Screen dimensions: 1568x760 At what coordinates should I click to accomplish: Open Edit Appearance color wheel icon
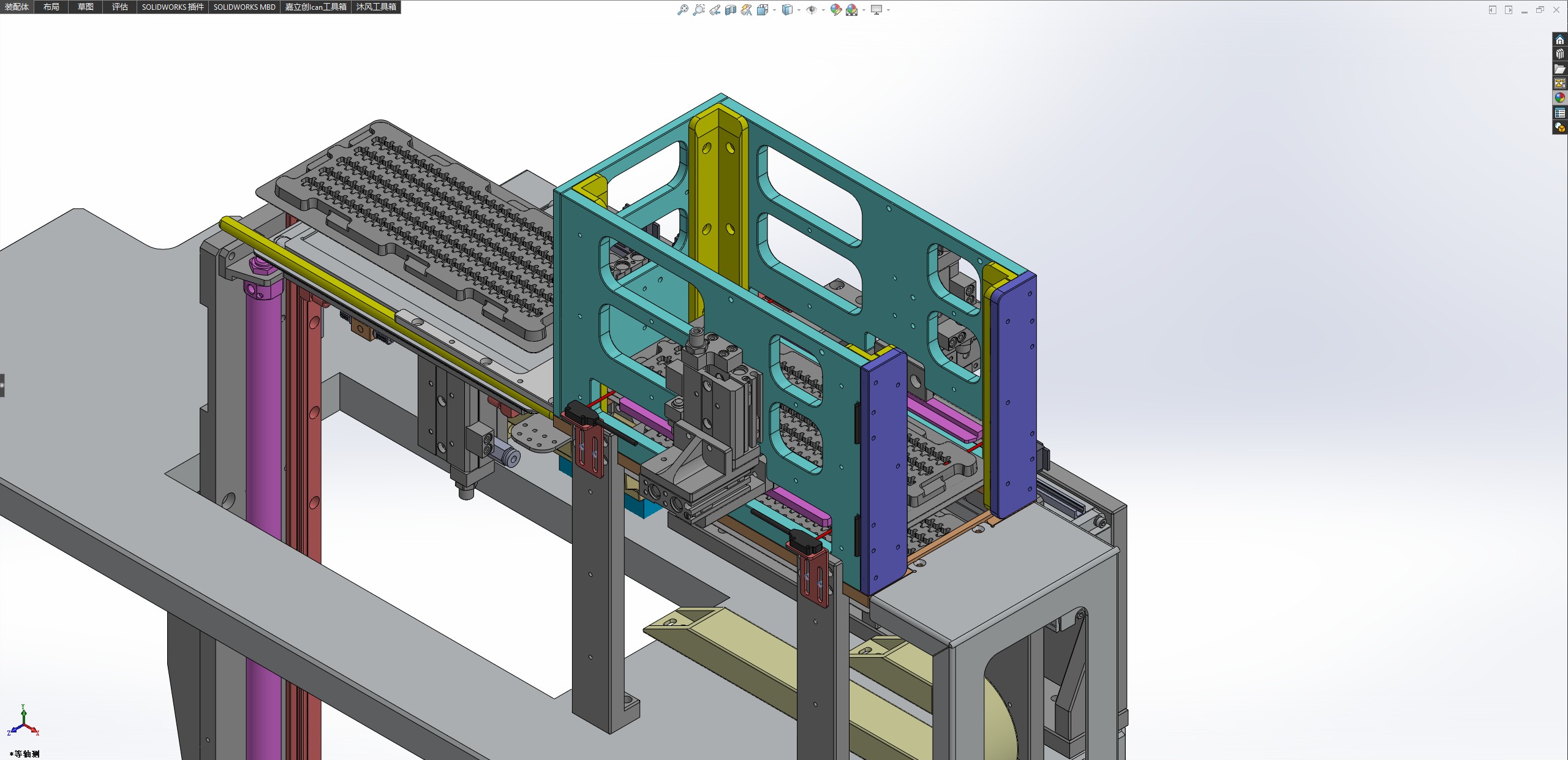[835, 10]
